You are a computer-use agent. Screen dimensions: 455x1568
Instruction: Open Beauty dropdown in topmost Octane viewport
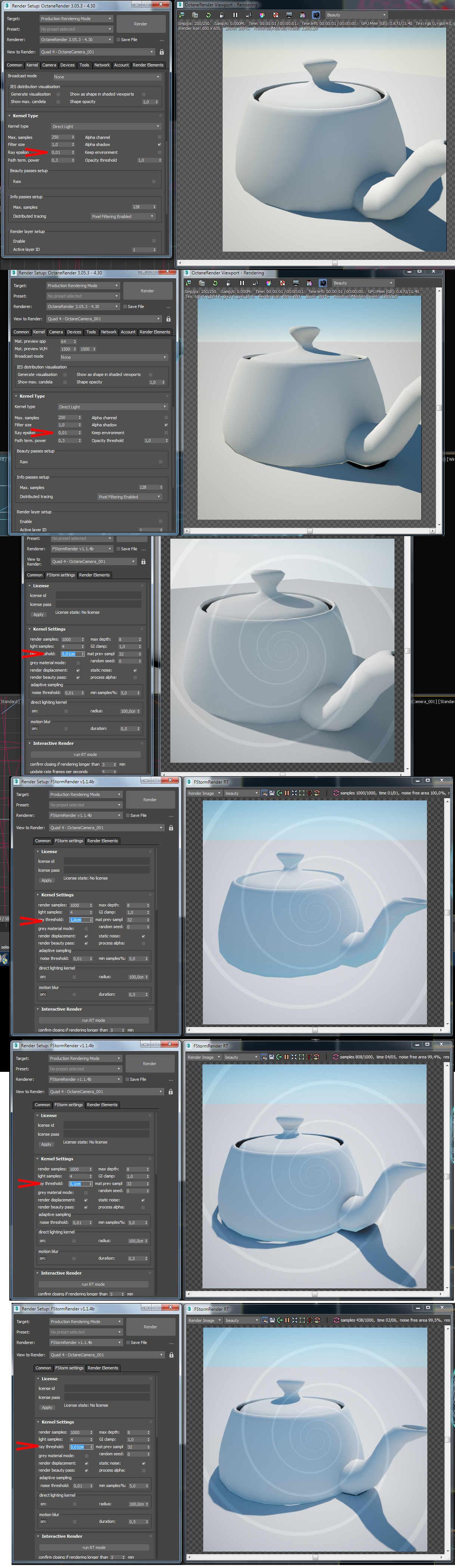pos(356,15)
